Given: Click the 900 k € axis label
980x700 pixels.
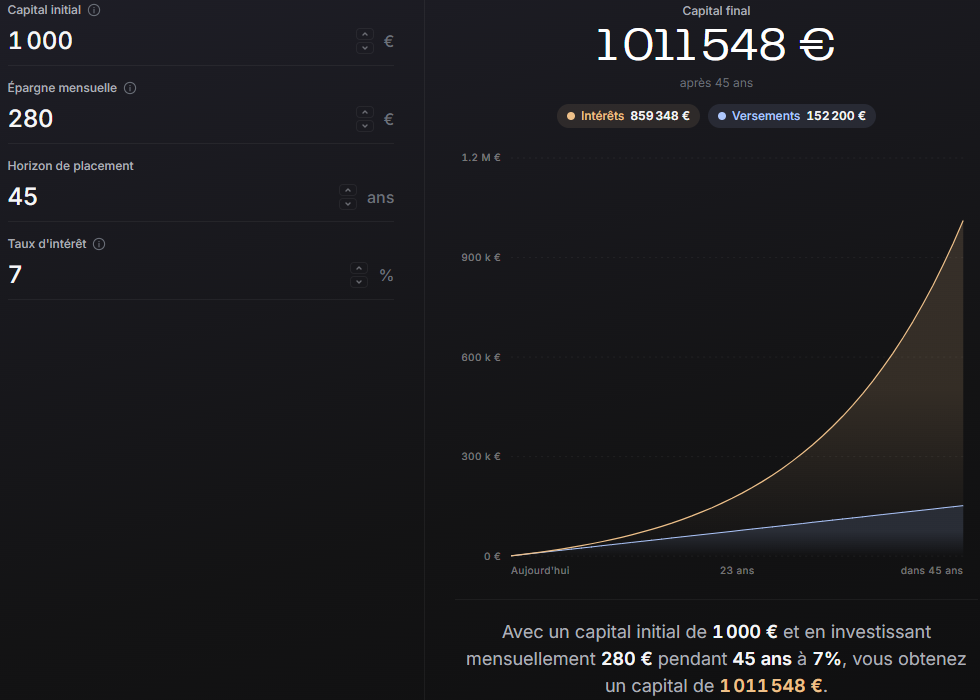Looking at the screenshot, I should pyautogui.click(x=481, y=258).
